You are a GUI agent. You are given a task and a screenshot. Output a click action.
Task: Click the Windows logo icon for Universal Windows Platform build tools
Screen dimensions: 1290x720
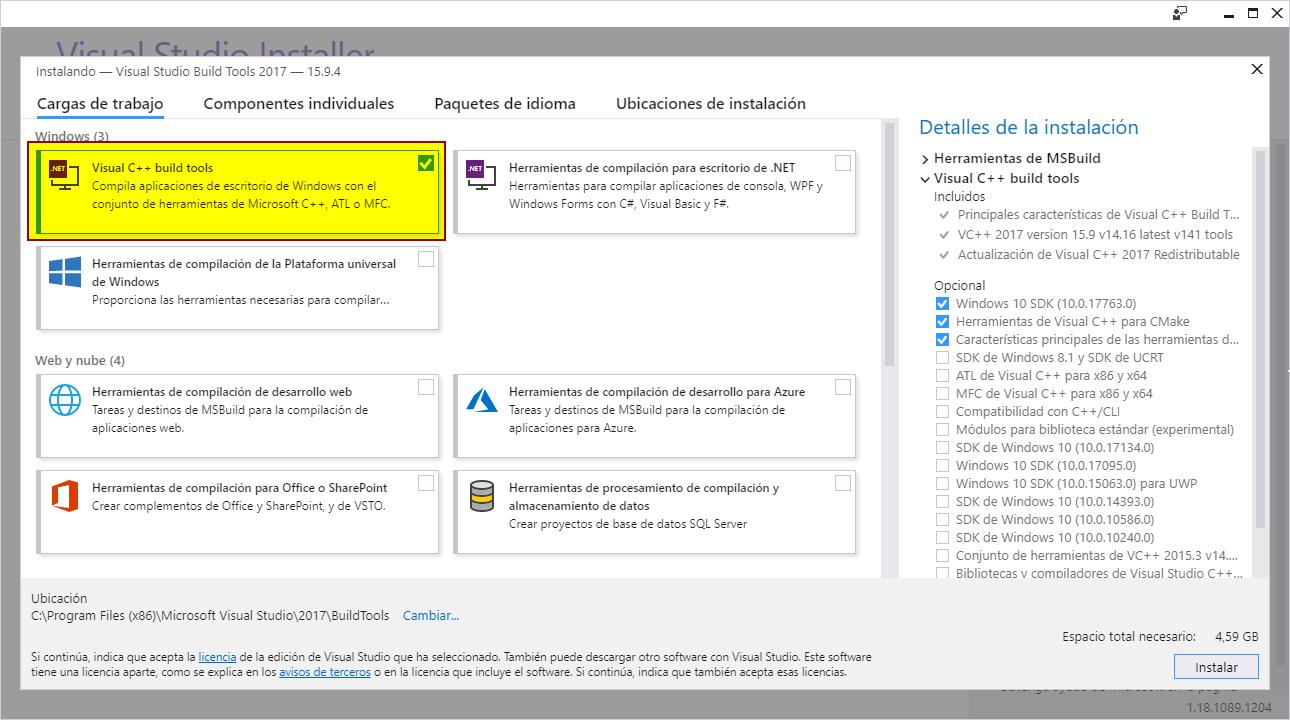(65, 272)
